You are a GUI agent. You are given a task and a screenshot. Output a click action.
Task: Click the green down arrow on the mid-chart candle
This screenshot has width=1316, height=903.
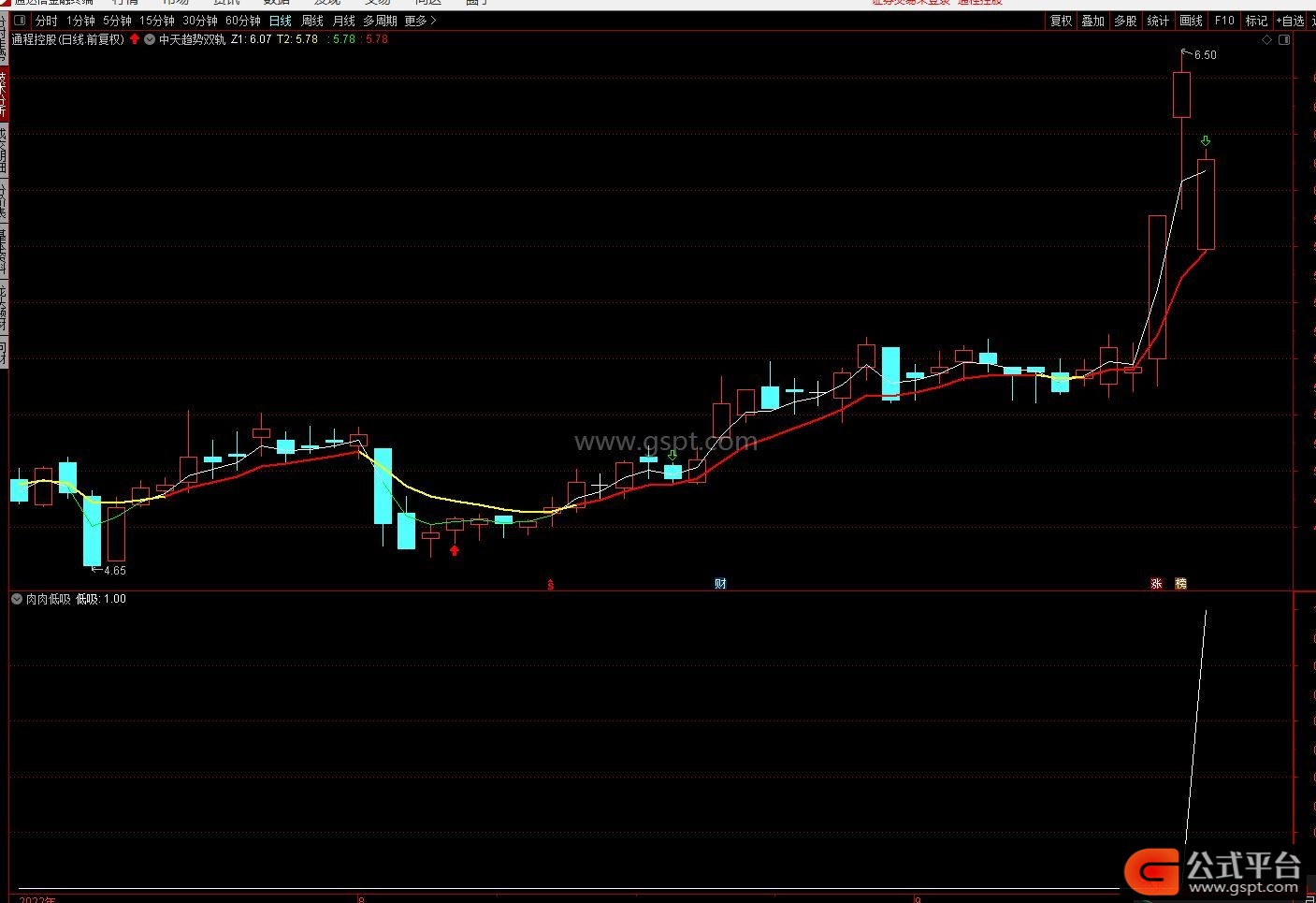coord(672,455)
